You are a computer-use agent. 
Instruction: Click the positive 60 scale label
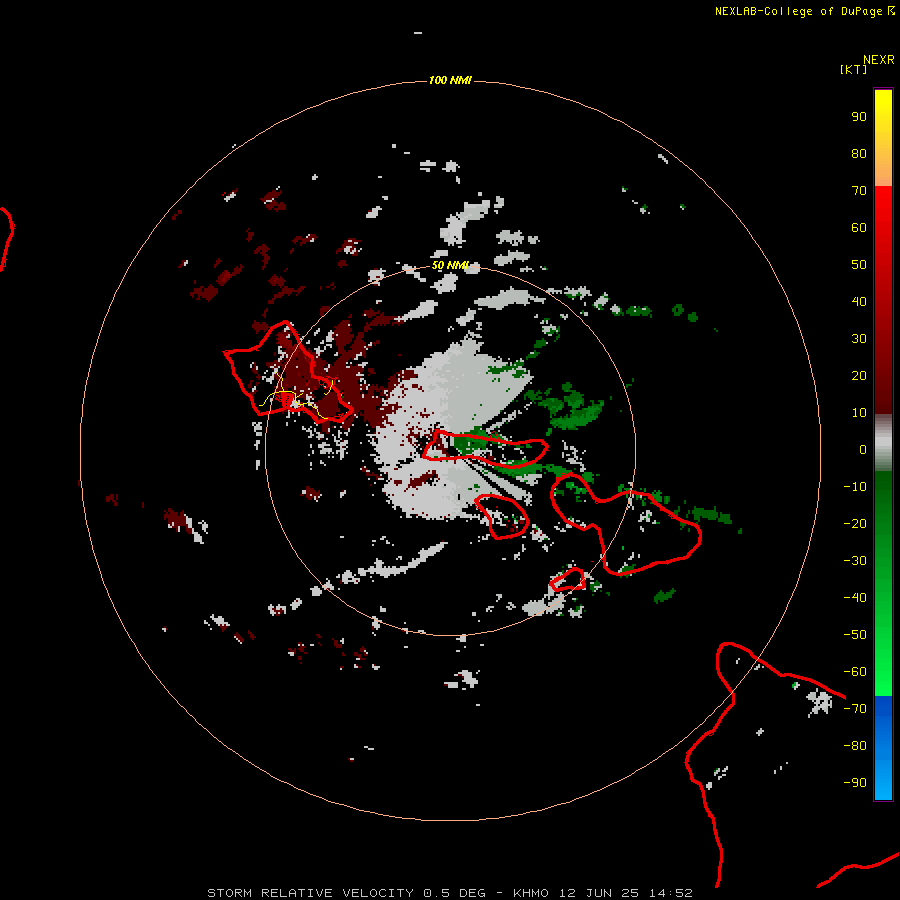859,227
